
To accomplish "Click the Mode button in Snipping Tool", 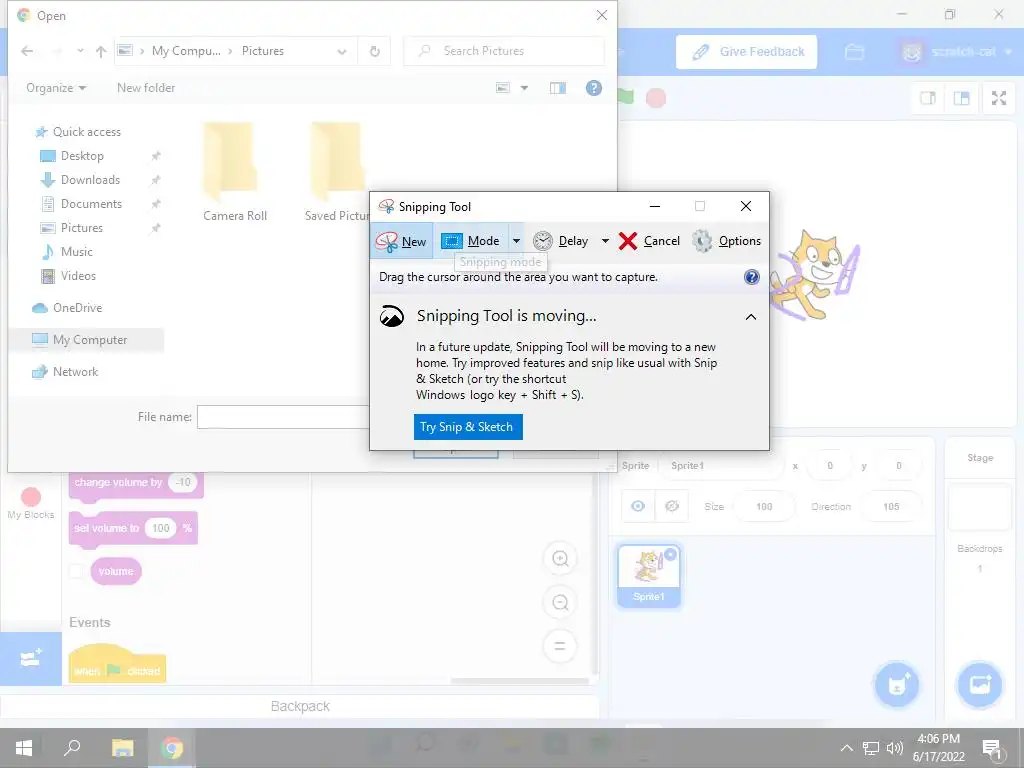I will pos(471,241).
